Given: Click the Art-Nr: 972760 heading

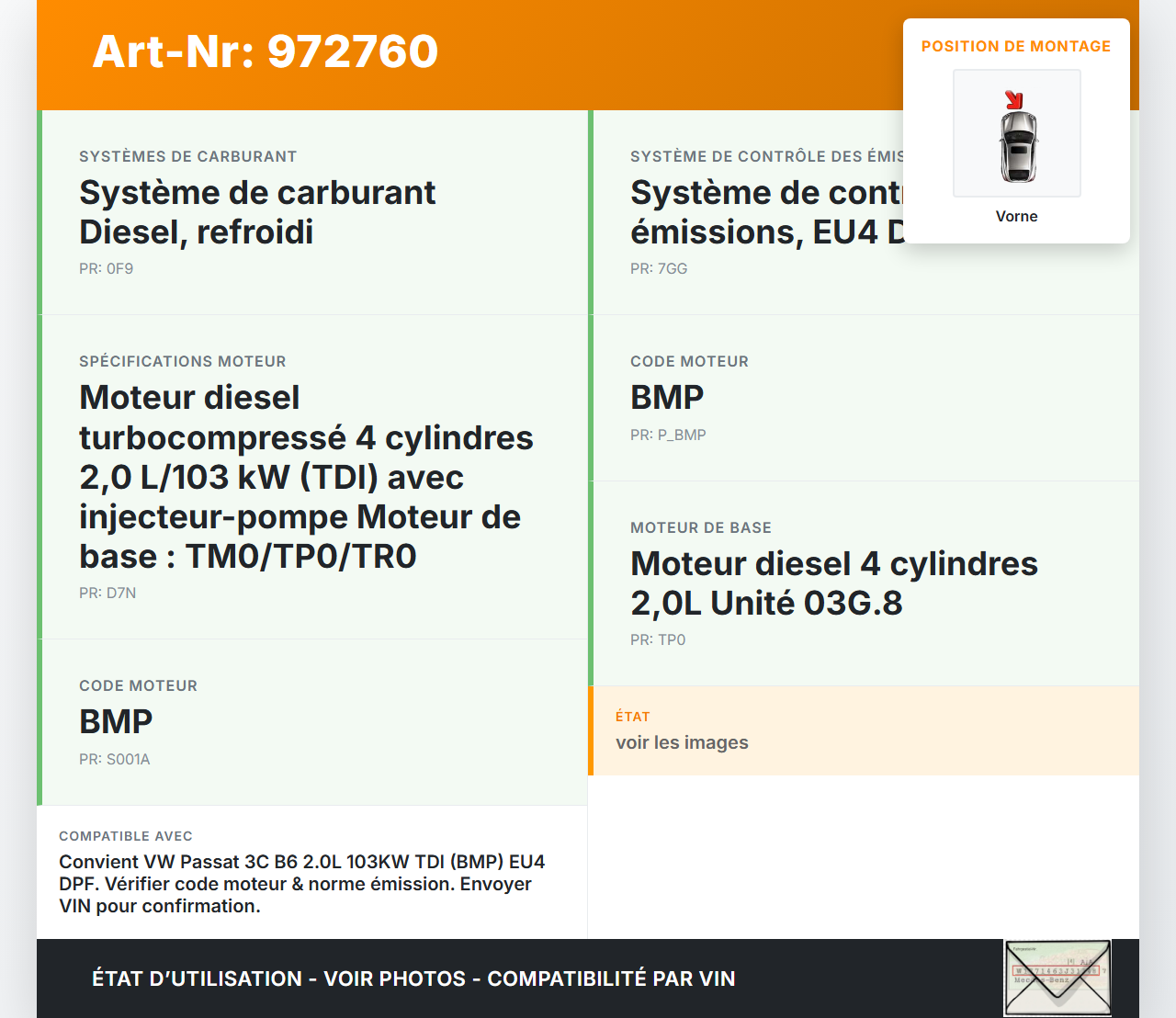Looking at the screenshot, I should click(266, 51).
